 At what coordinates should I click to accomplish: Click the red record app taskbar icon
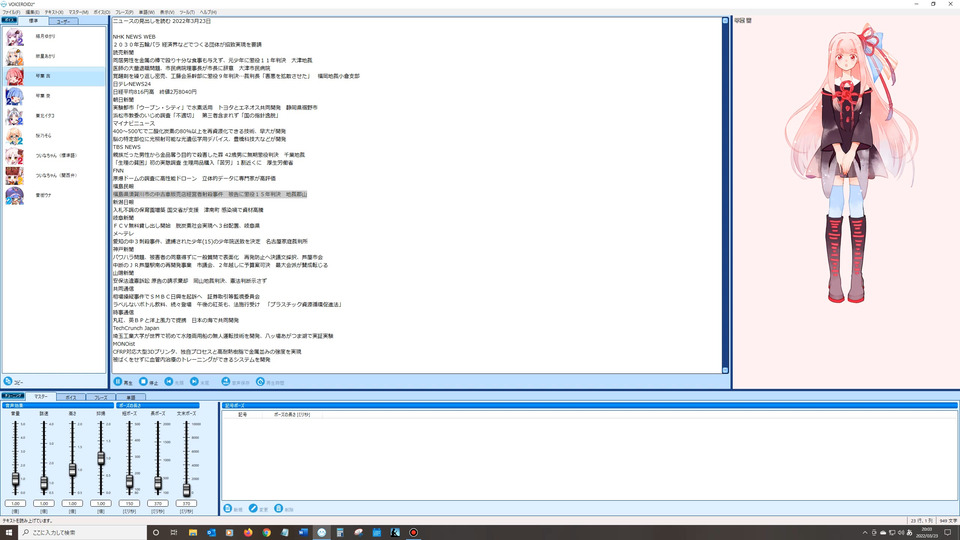click(413, 533)
